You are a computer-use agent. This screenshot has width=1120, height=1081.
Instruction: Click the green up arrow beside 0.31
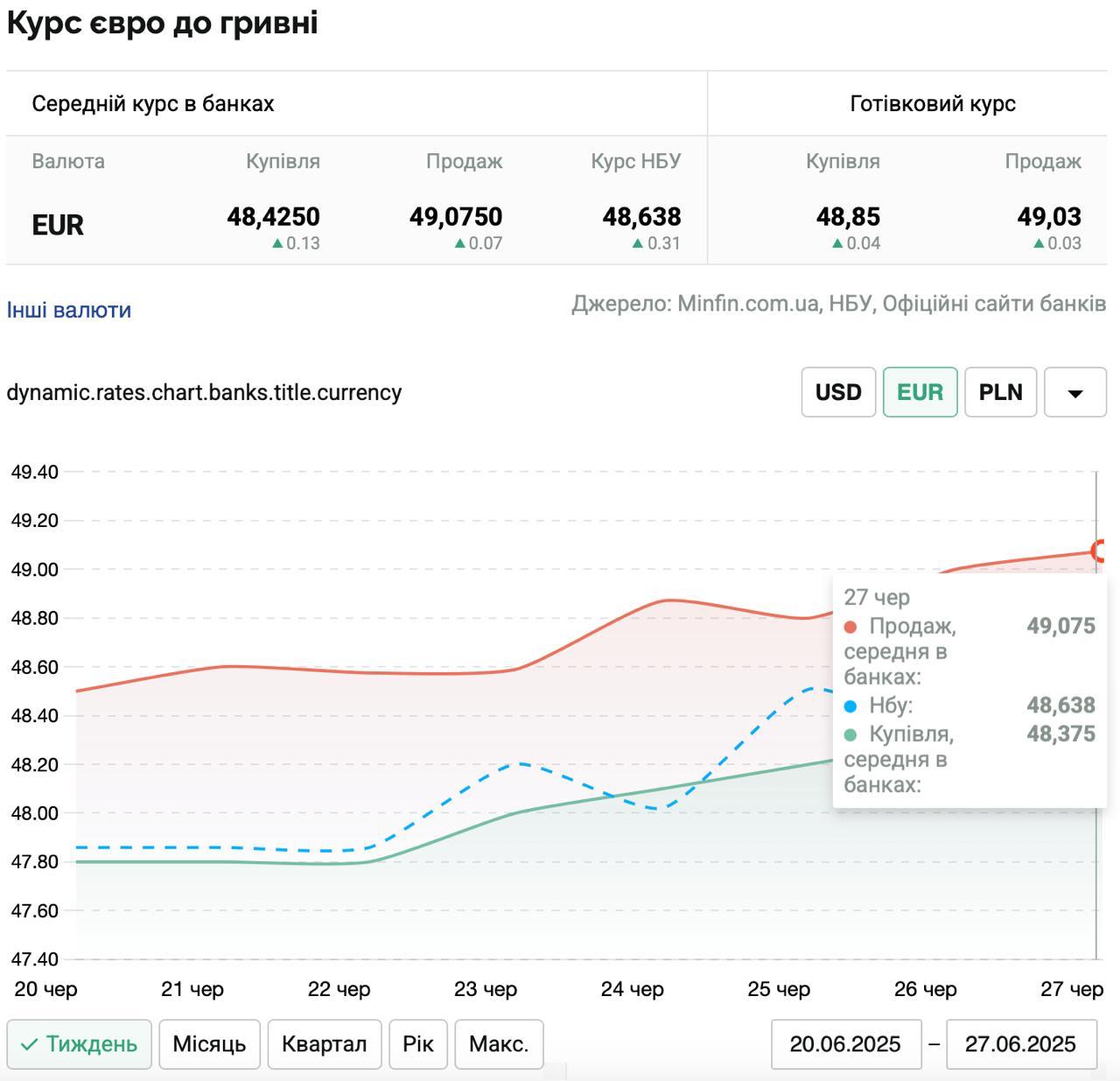click(638, 243)
